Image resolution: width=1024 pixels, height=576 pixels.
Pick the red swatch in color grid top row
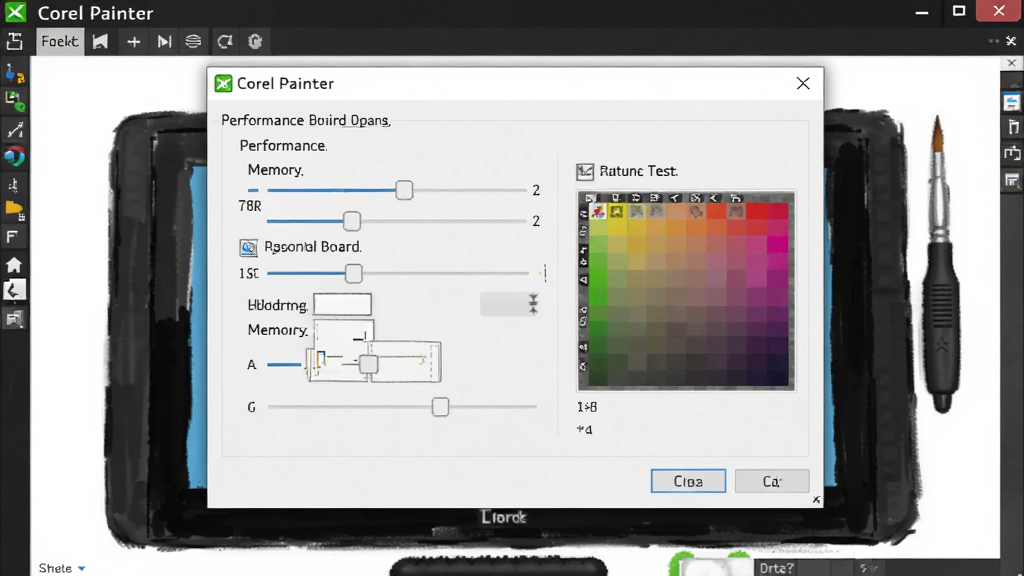click(x=758, y=212)
